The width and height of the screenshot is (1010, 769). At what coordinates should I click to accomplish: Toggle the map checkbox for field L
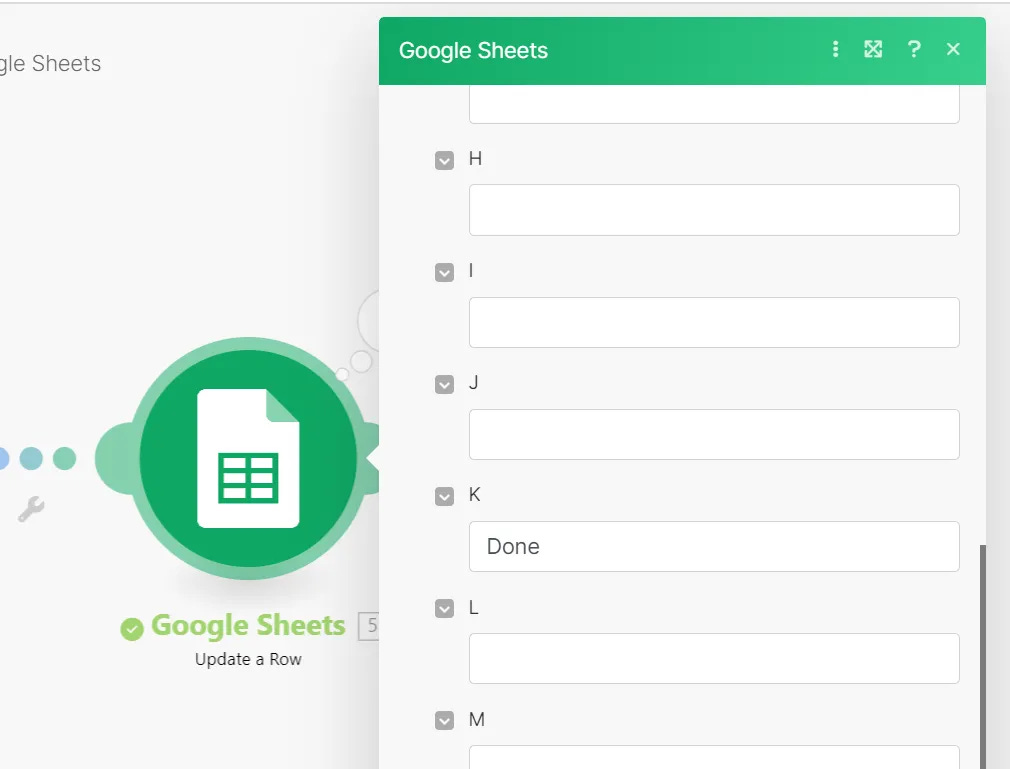pyautogui.click(x=444, y=609)
